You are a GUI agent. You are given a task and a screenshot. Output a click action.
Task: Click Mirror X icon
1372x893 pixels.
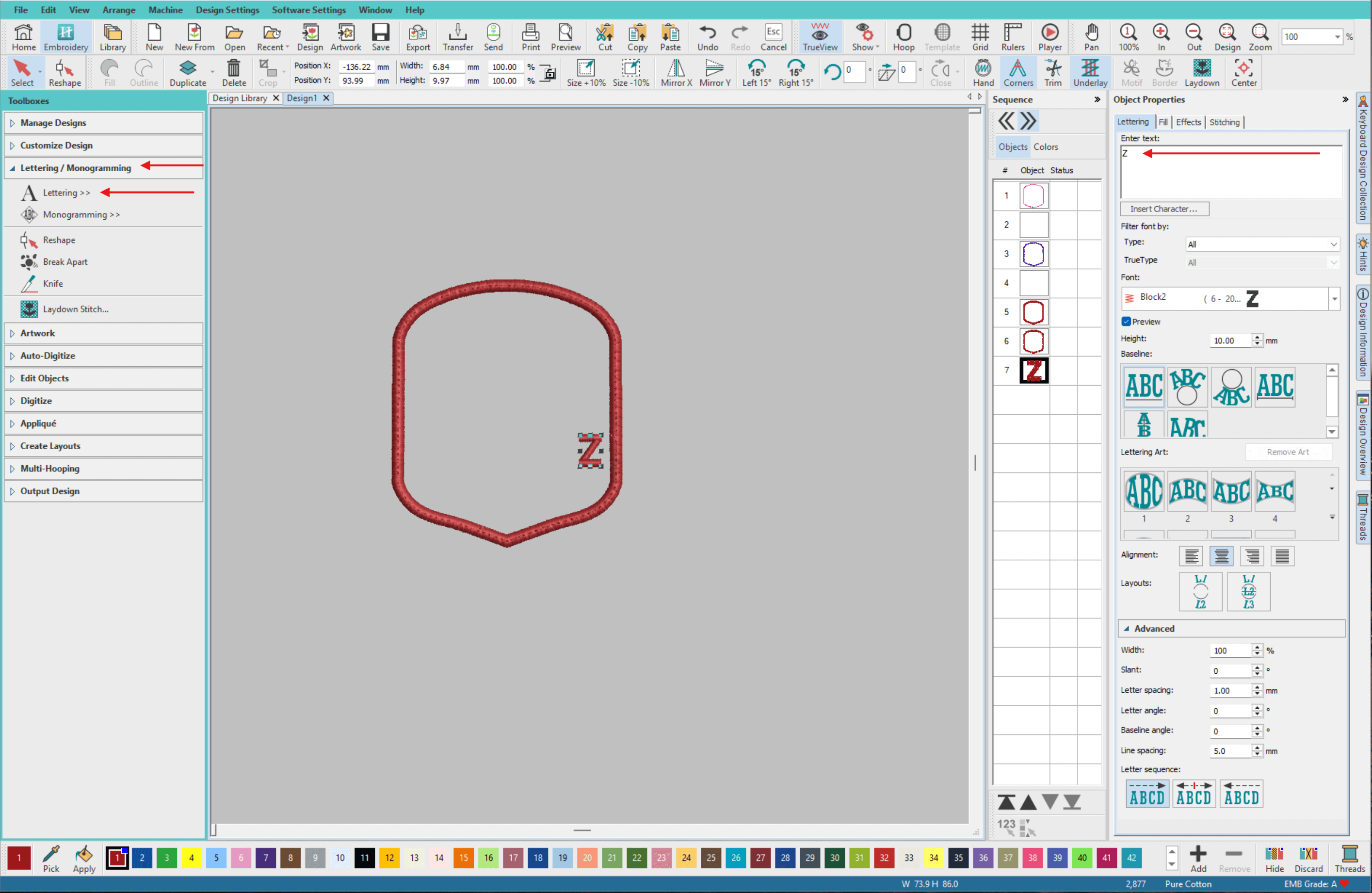tap(676, 73)
